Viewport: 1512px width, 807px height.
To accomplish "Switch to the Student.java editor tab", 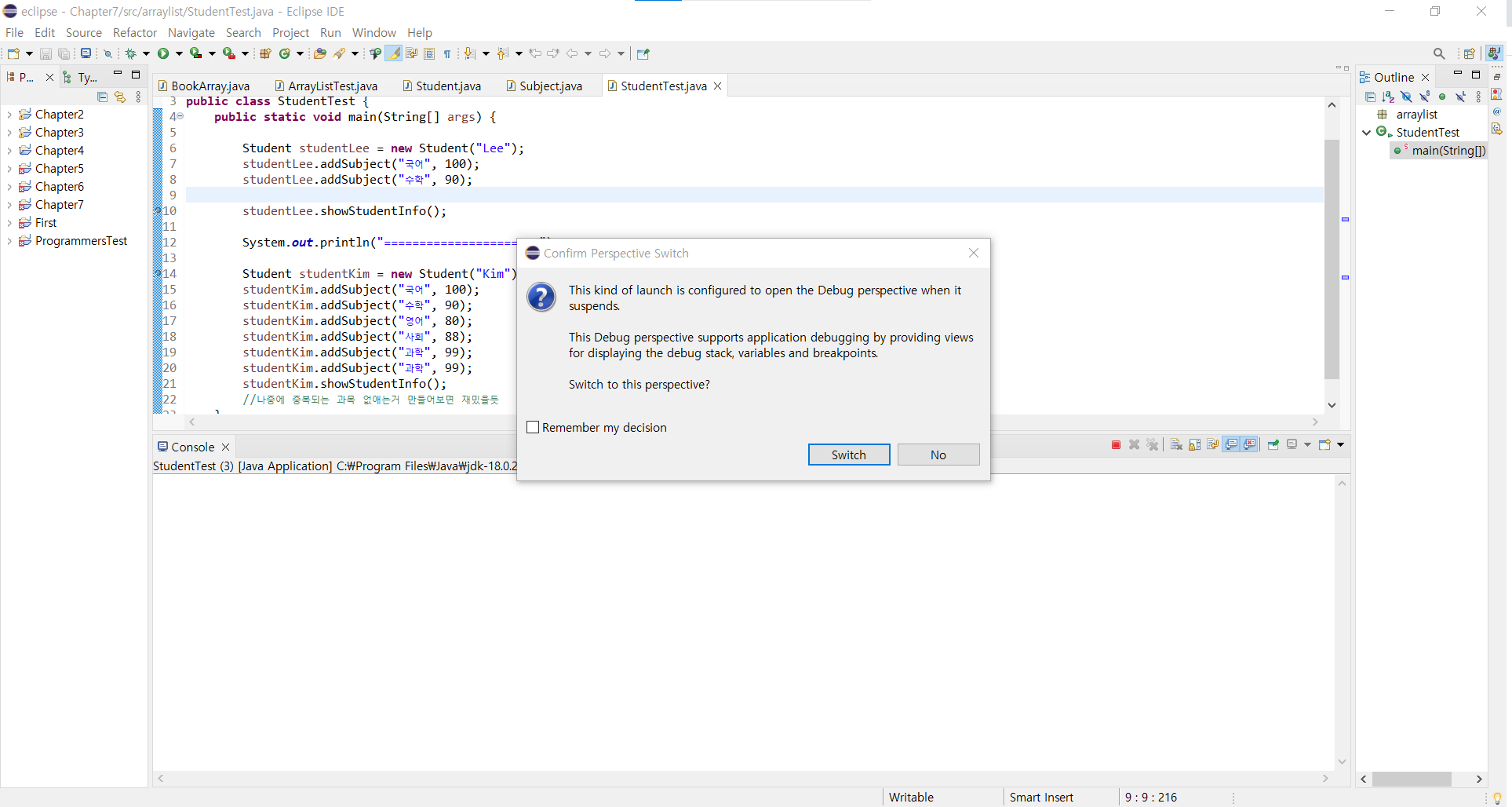I will 442,86.
